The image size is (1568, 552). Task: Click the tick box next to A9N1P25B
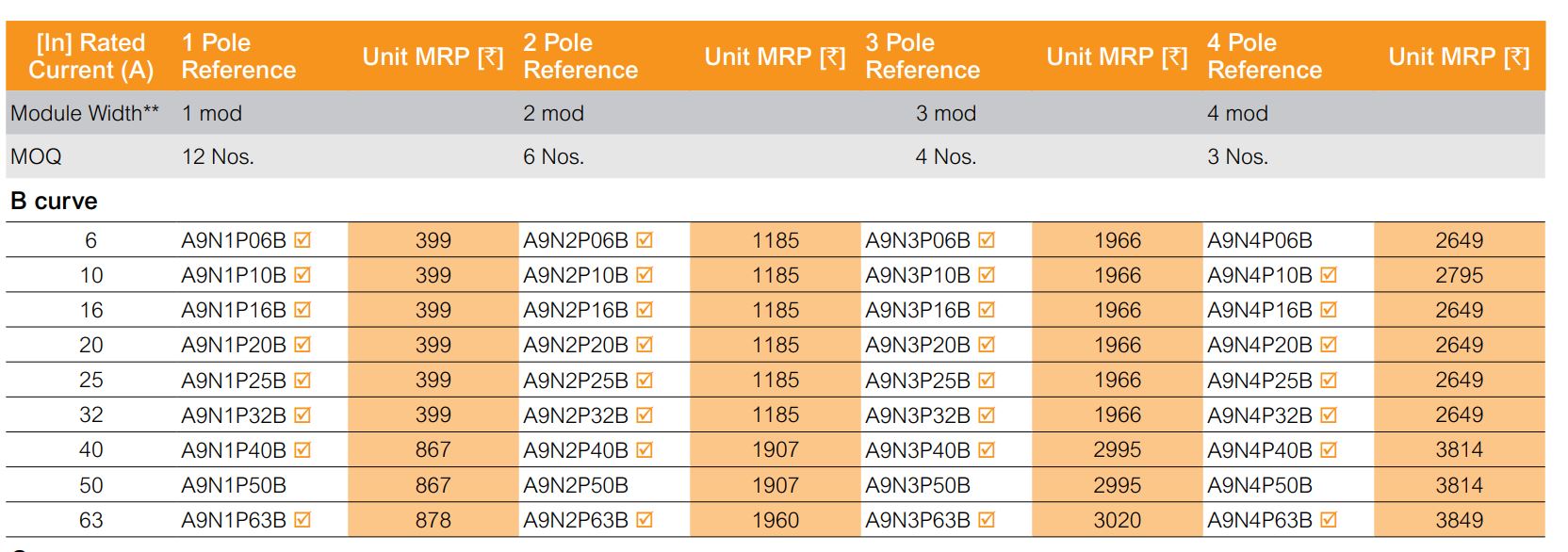(302, 381)
